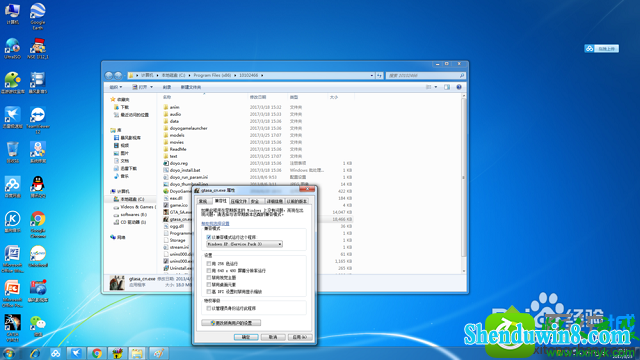Select the doyogamelauncher folder
Image resolution: width=640 pixels, height=360 pixels.
(x=189, y=128)
